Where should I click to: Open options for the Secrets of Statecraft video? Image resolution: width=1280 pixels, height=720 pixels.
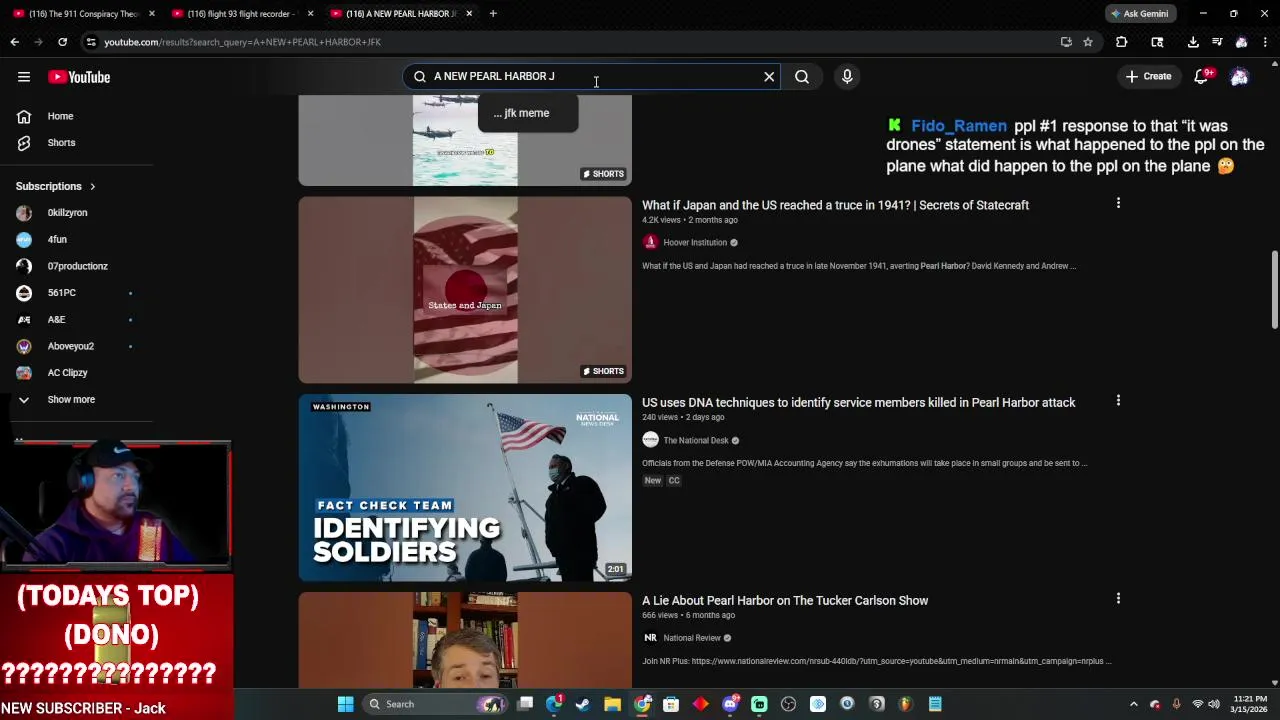click(x=1118, y=203)
